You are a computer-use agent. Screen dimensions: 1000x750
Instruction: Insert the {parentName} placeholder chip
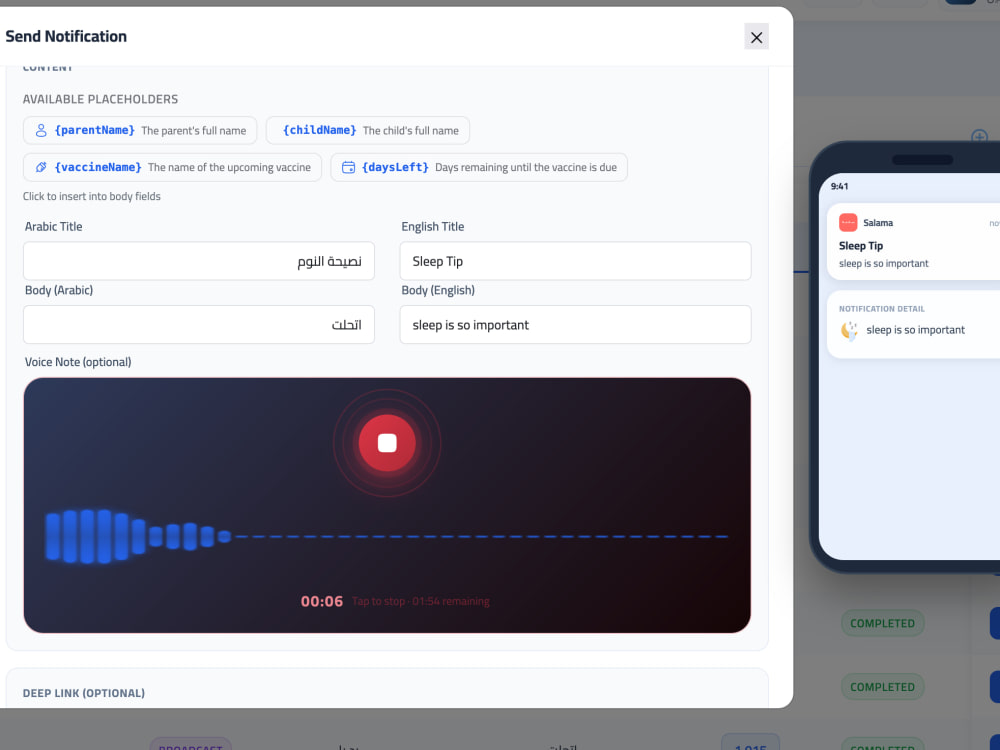click(x=140, y=130)
